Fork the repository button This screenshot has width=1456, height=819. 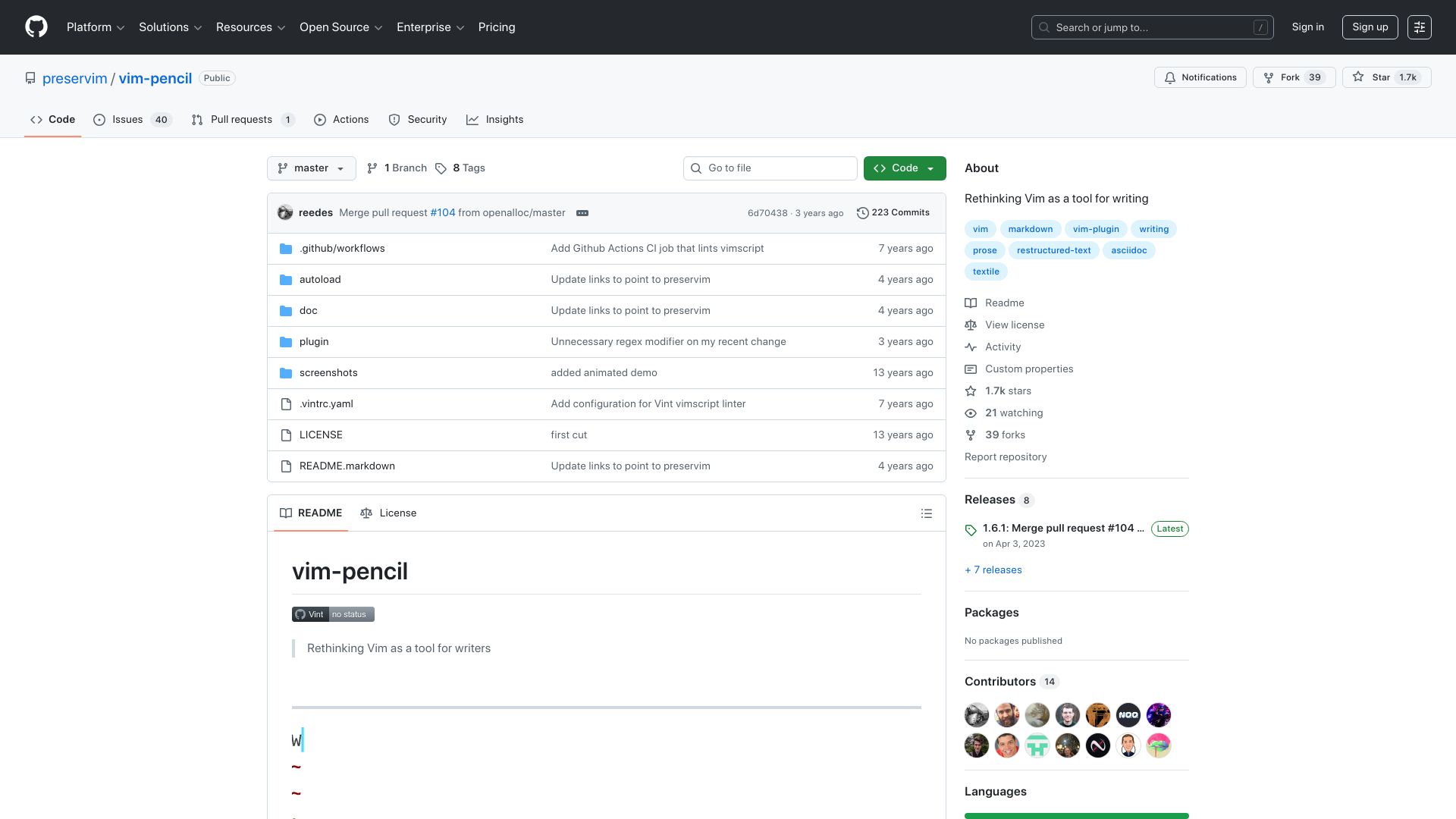(1294, 77)
